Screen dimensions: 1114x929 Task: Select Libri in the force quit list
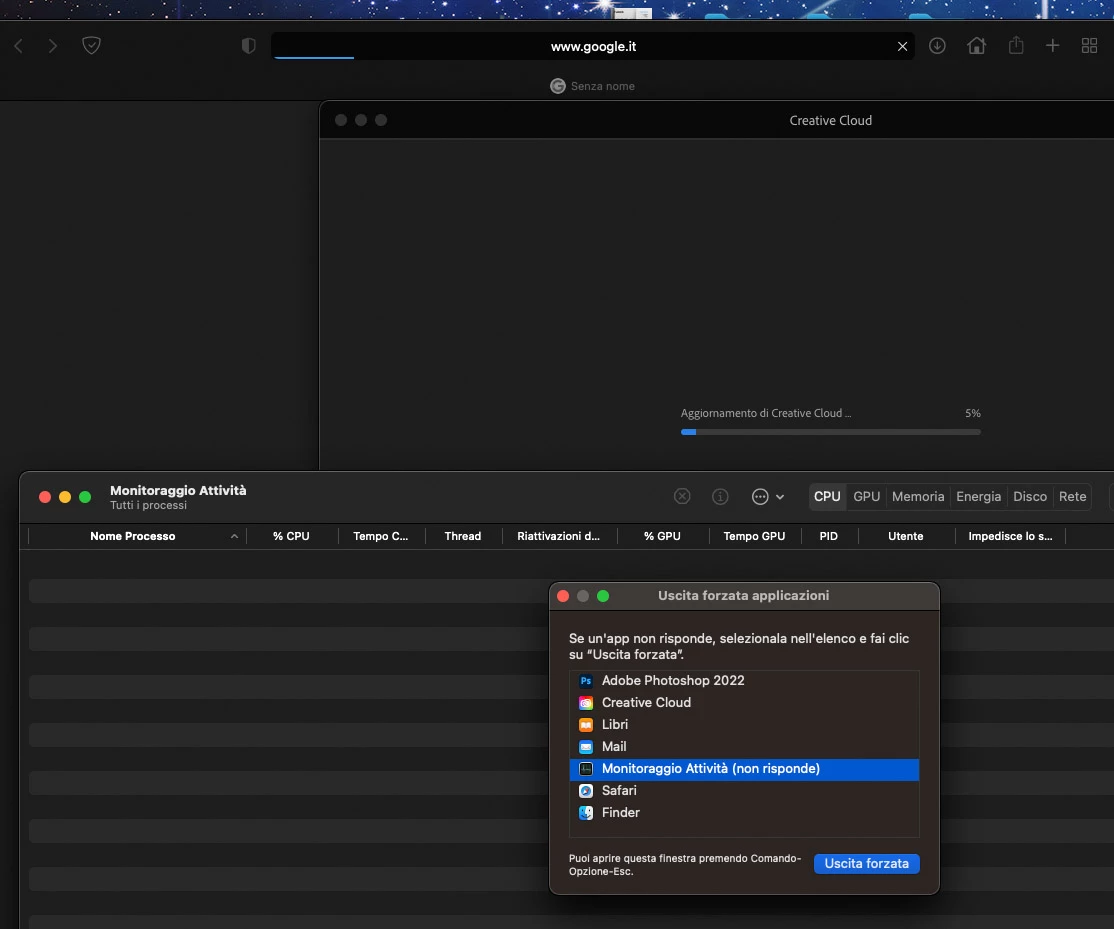coord(744,724)
